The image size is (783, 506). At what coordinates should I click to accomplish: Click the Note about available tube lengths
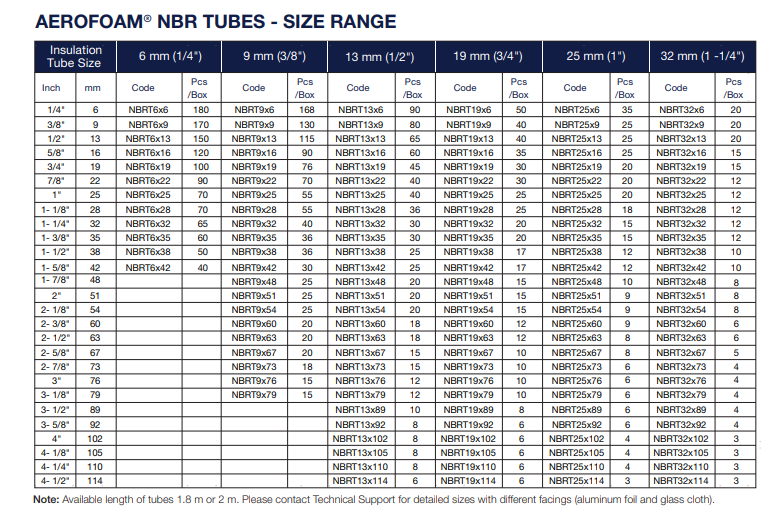(374, 499)
